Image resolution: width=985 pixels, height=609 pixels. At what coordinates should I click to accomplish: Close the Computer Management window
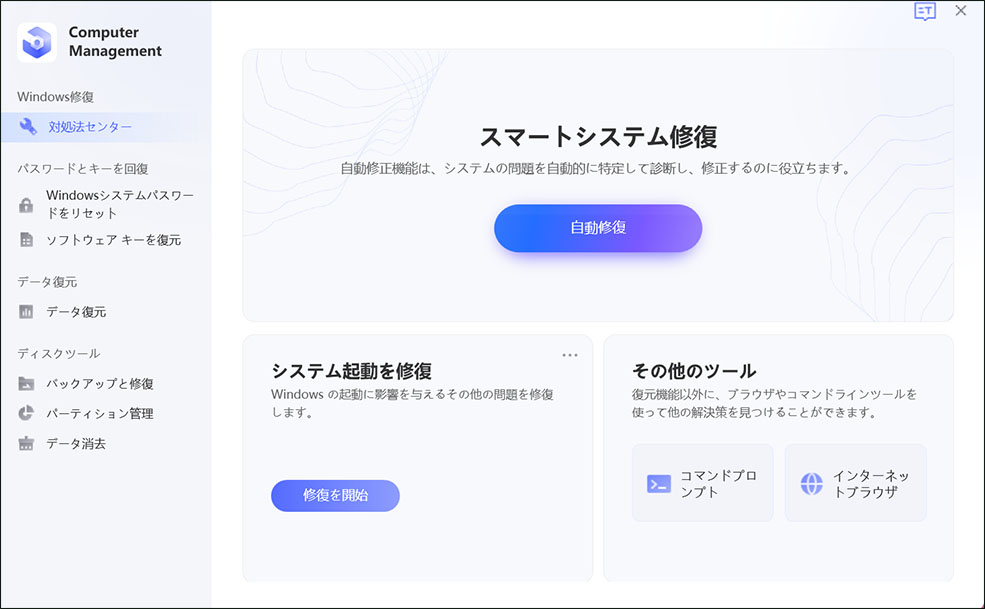click(961, 11)
